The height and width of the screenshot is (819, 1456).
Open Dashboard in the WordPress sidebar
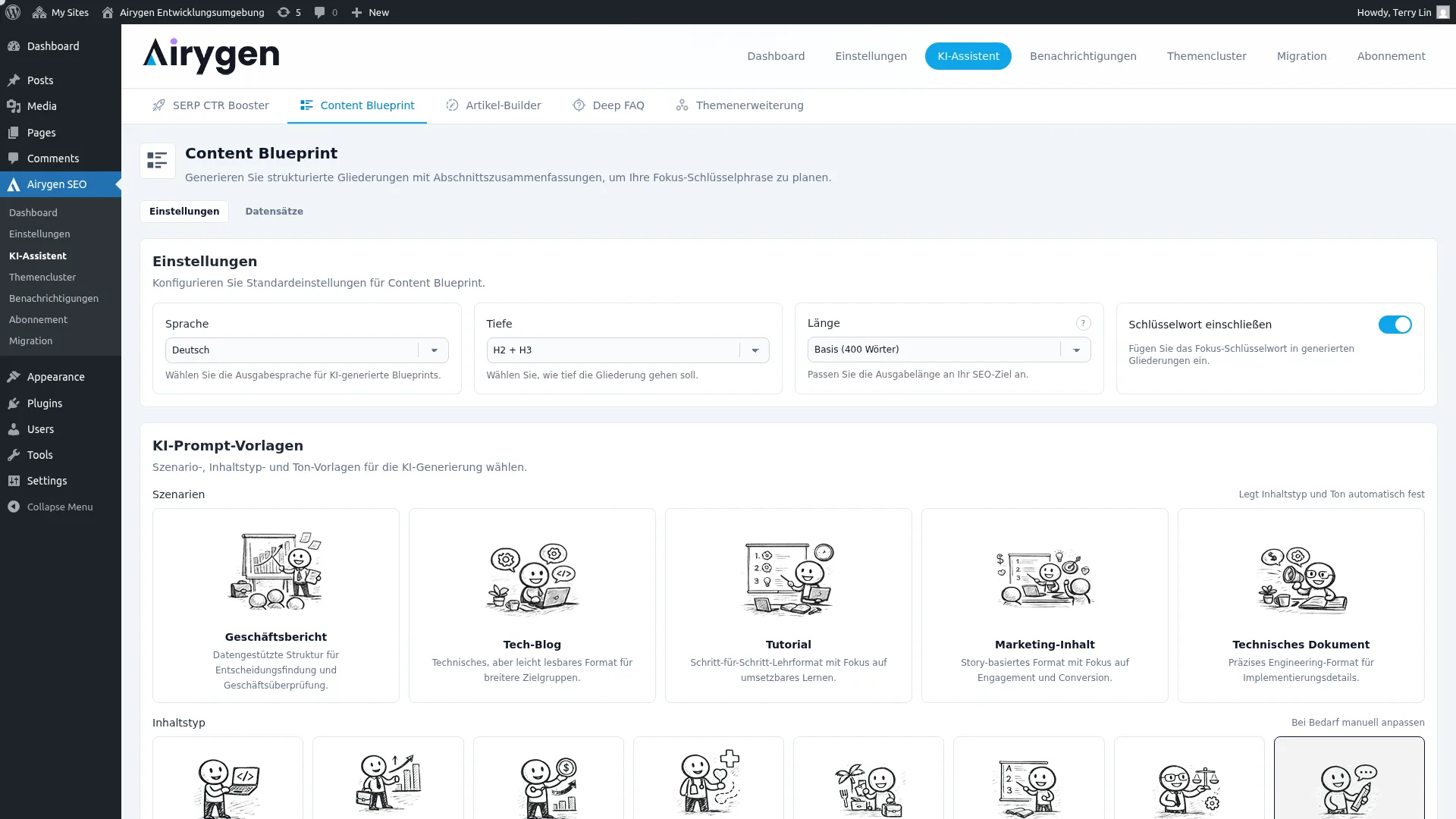click(x=61, y=46)
